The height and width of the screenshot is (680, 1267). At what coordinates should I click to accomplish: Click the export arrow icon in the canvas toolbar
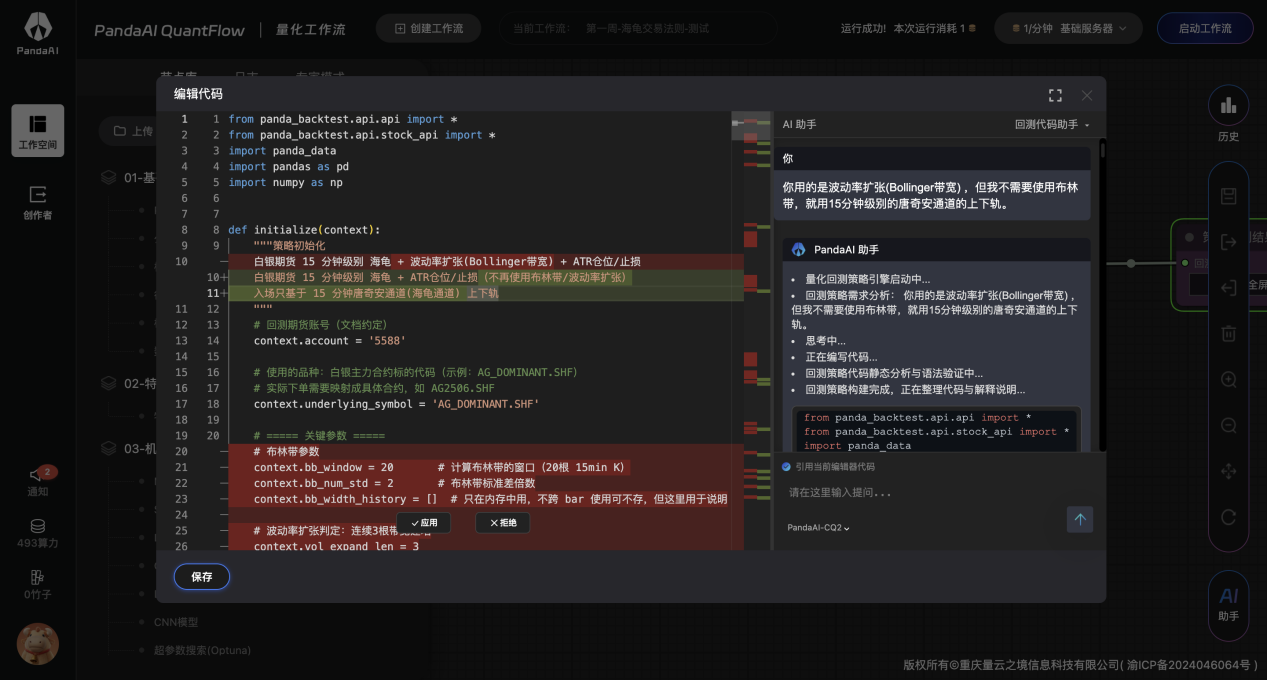click(1229, 241)
